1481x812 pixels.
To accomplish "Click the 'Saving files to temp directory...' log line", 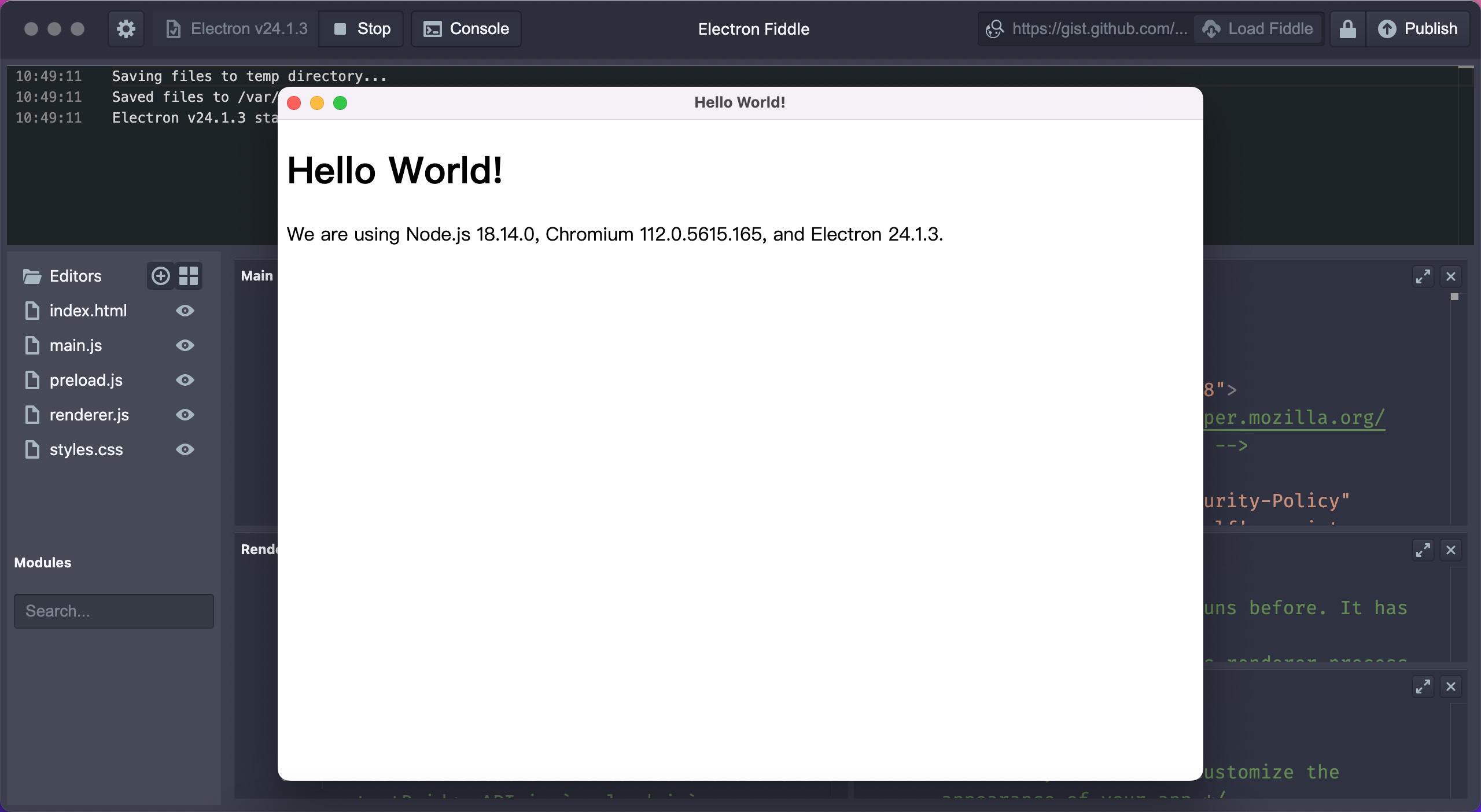I will click(249, 76).
